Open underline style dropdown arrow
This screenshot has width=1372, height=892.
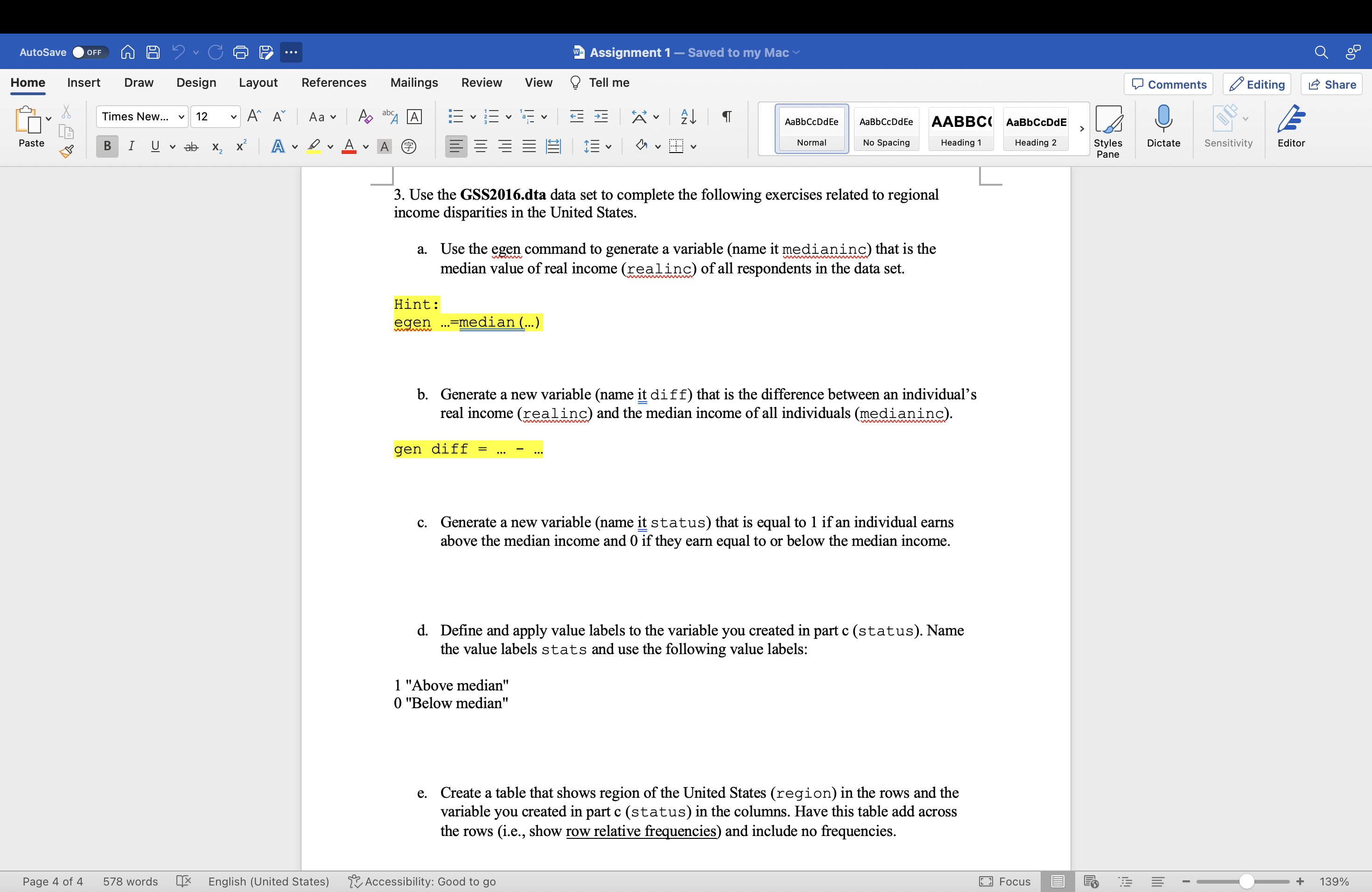click(172, 147)
